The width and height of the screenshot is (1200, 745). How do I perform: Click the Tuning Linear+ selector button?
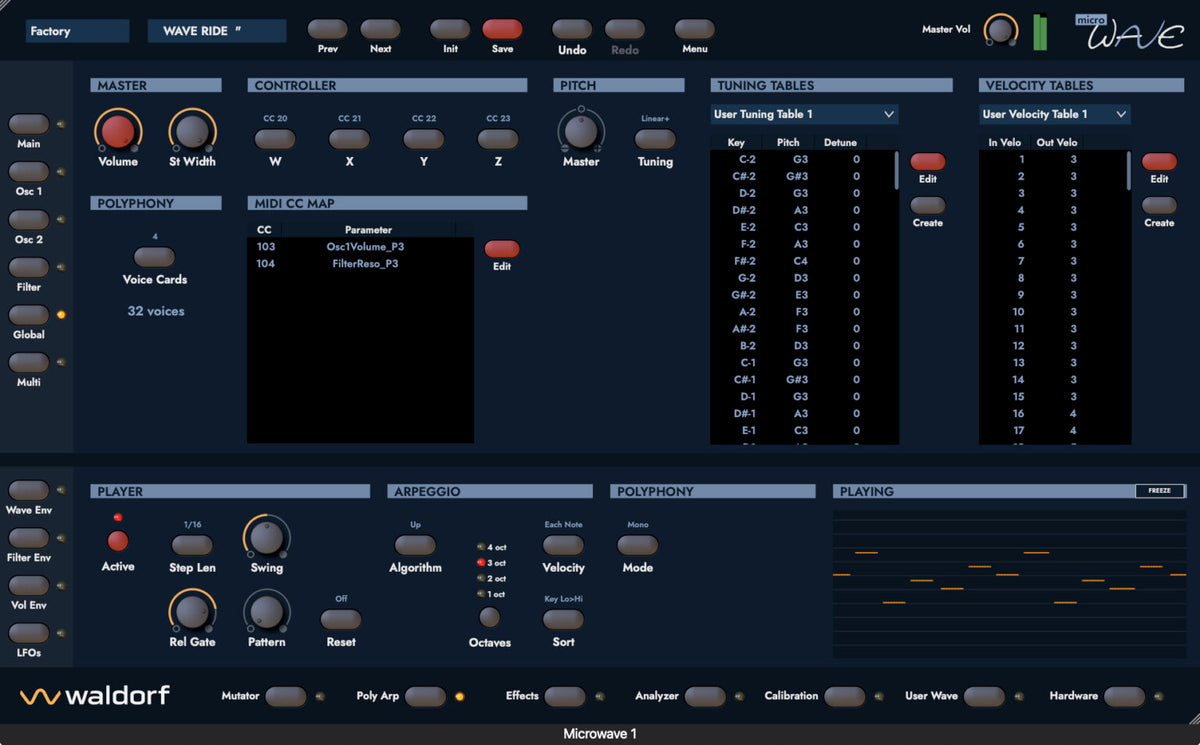(x=655, y=139)
